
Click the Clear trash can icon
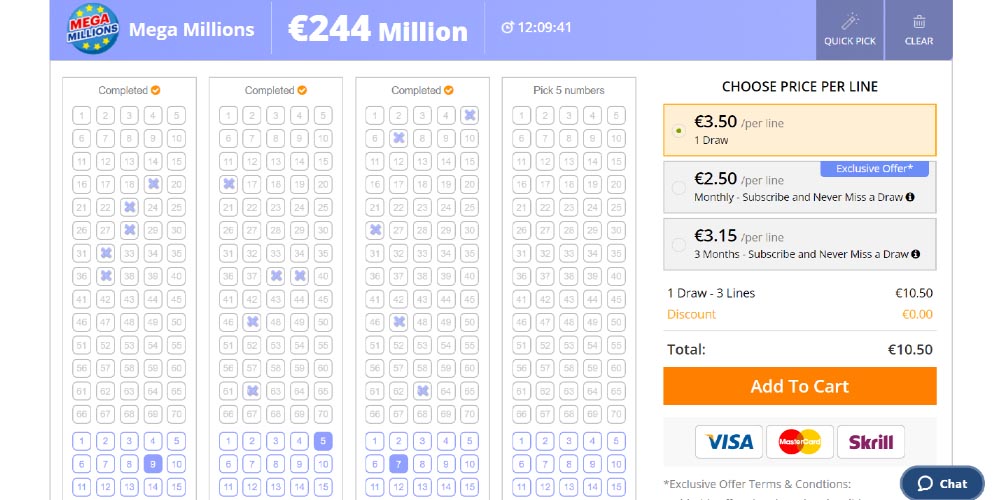coord(918,22)
